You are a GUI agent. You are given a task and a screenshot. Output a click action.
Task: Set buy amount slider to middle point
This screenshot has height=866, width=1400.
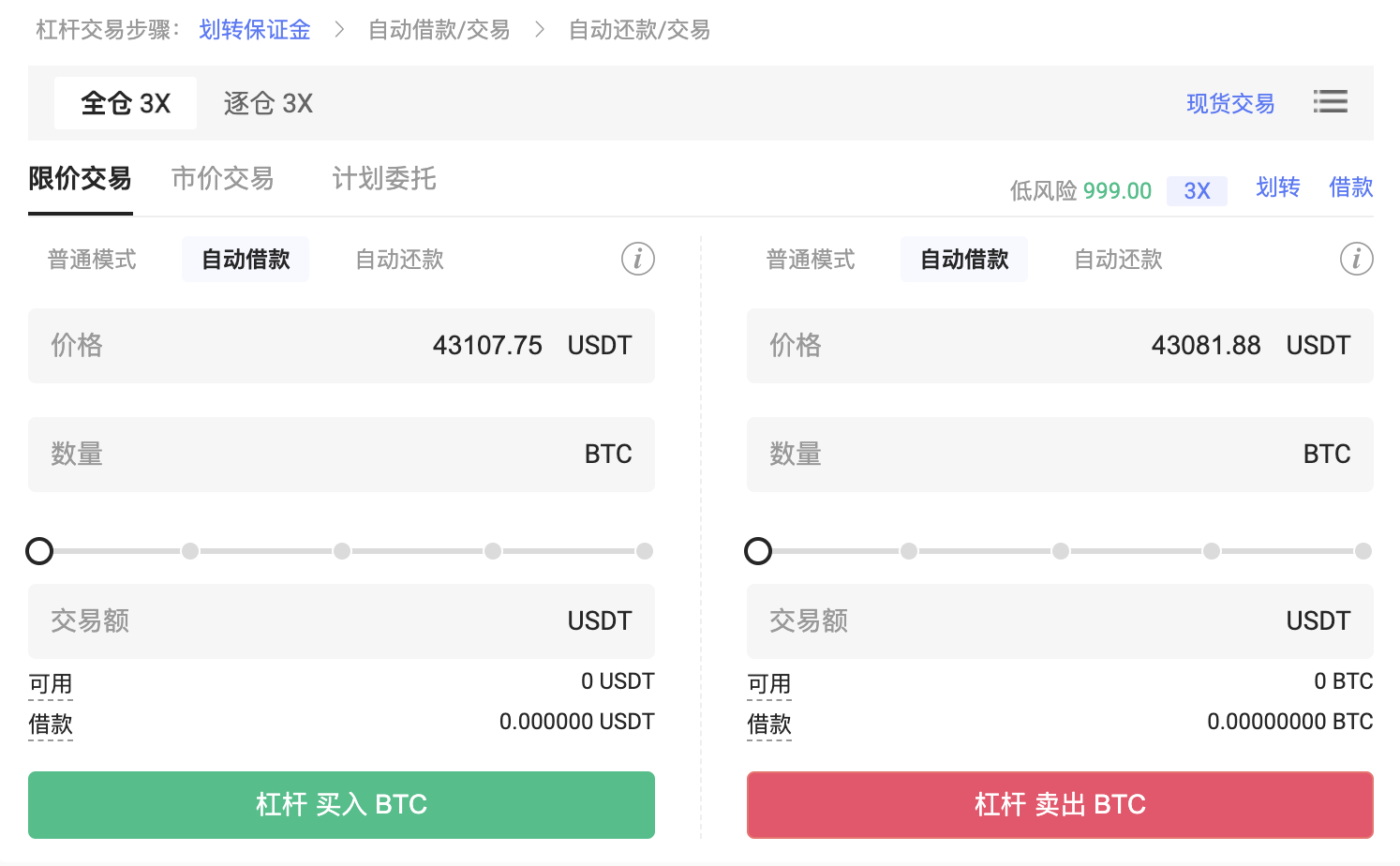pos(342,551)
